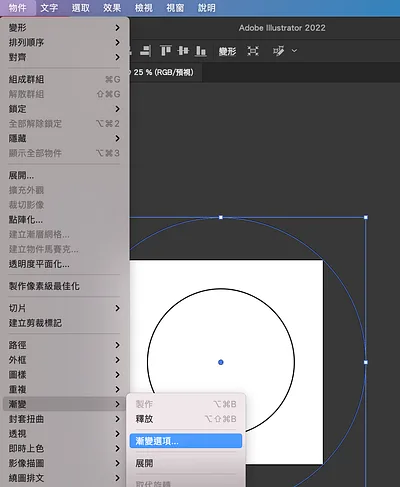Click the horizontal align right icon
Image resolution: width=400 pixels, height=487 pixels.
[146, 51]
